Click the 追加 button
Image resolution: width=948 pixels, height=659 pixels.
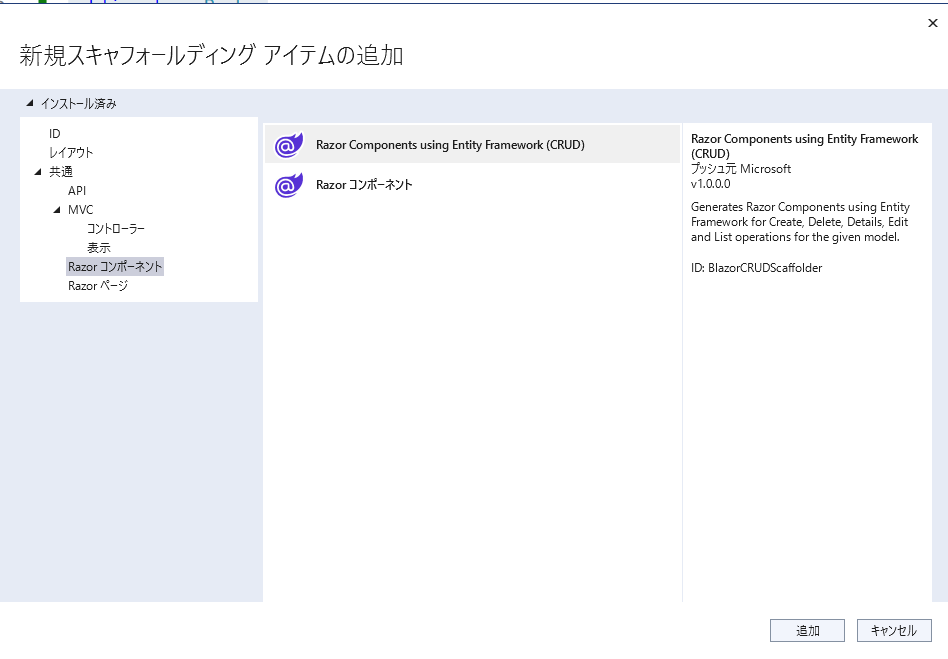coord(807,631)
